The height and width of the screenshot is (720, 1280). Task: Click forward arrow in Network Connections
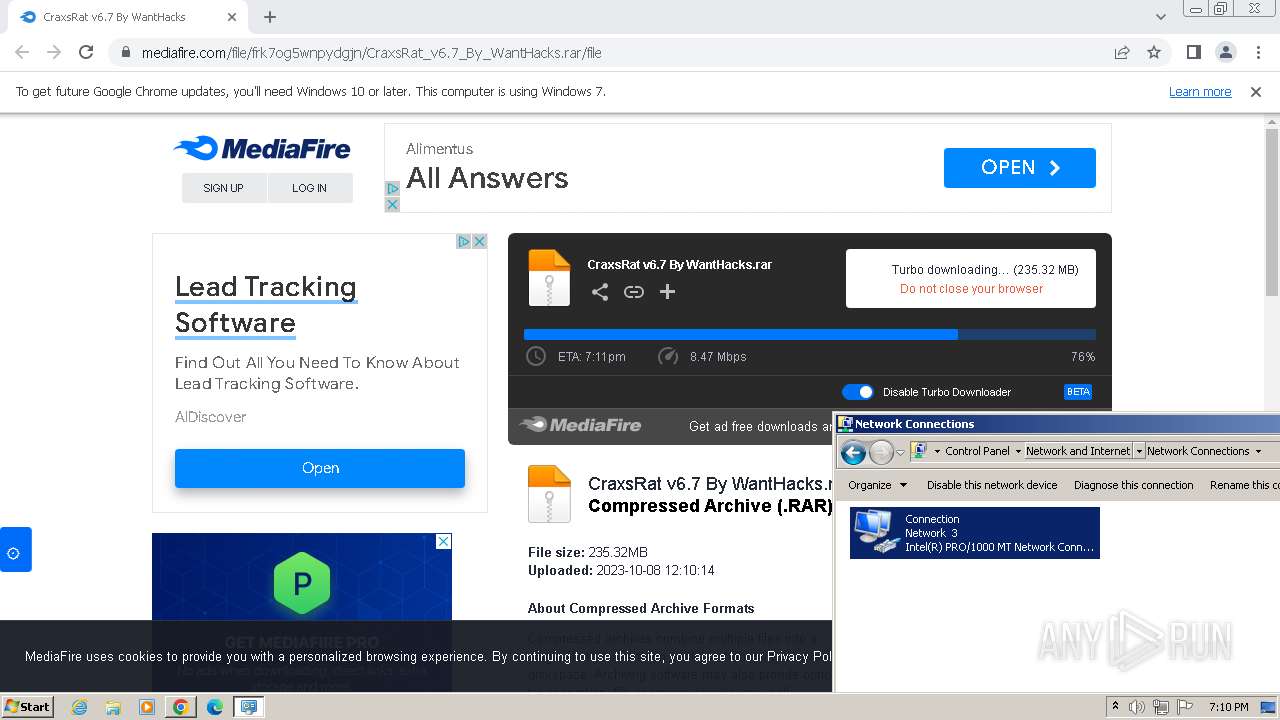(881, 452)
